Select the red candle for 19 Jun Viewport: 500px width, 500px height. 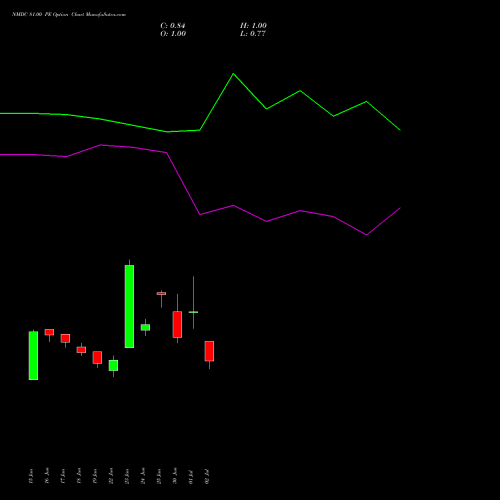point(97,357)
